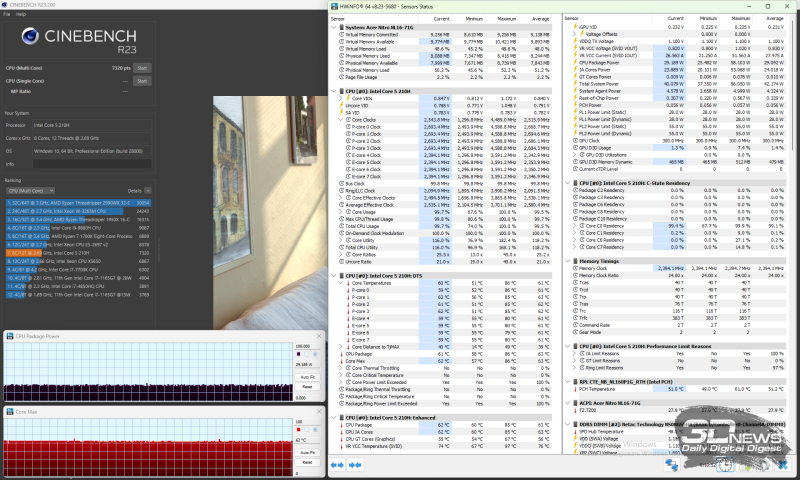Select the Core i7-7700K ranking row
Viewport: 800px width, 480px height.
[79, 270]
